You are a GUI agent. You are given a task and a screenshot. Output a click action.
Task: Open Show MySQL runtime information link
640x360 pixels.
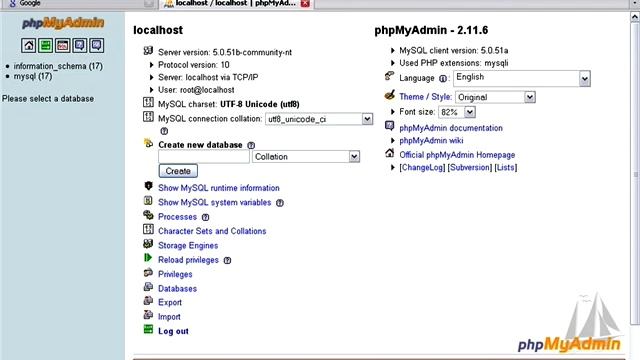(219, 188)
